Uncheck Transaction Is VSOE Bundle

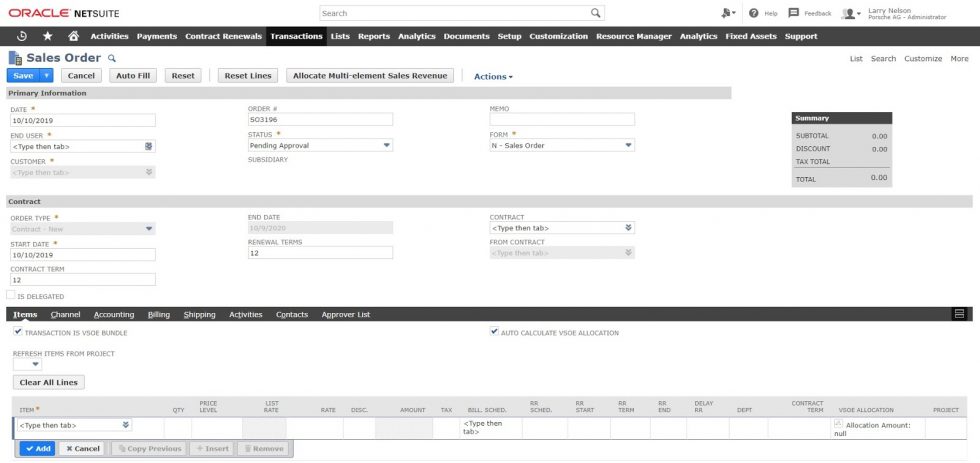(x=18, y=332)
